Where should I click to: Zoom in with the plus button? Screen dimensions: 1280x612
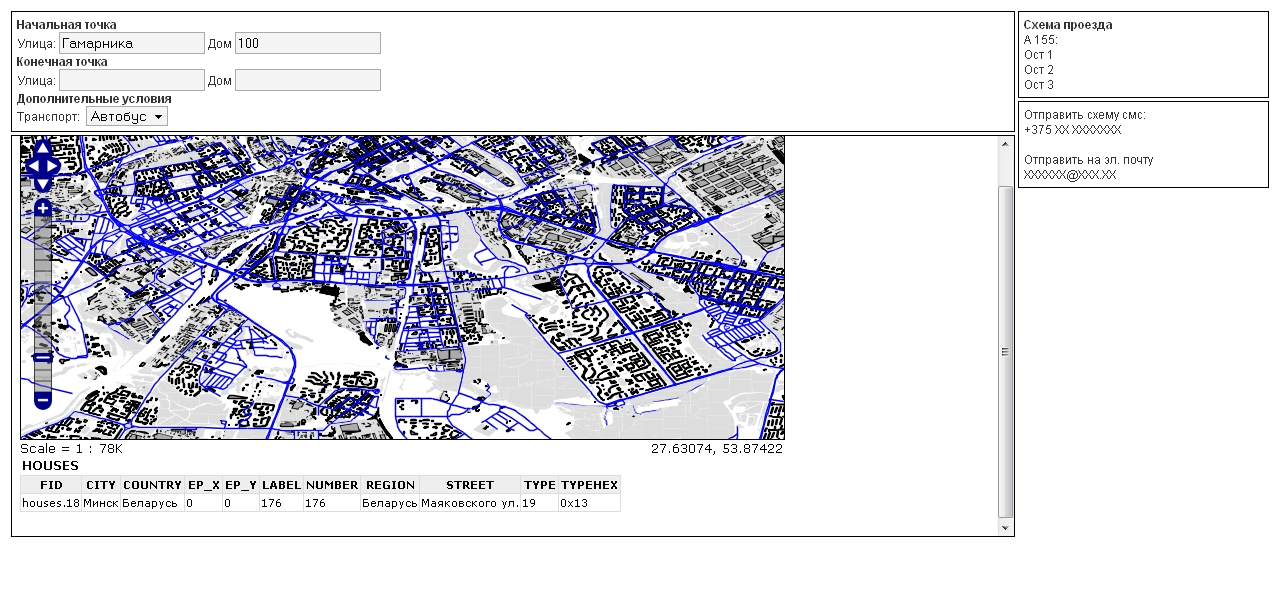click(41, 206)
